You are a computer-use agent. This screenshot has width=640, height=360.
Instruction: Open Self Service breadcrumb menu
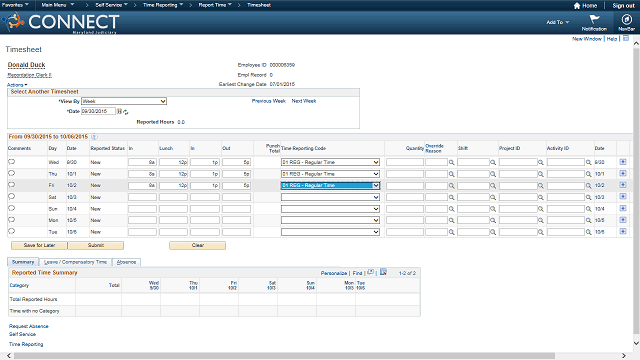[111, 5]
